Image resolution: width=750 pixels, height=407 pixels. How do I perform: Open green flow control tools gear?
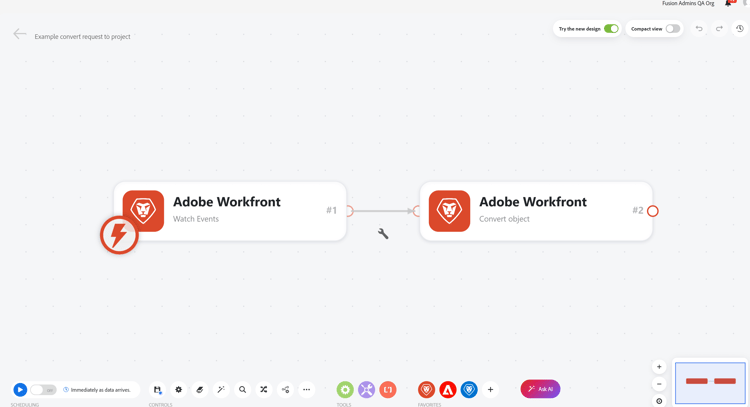pyautogui.click(x=345, y=390)
